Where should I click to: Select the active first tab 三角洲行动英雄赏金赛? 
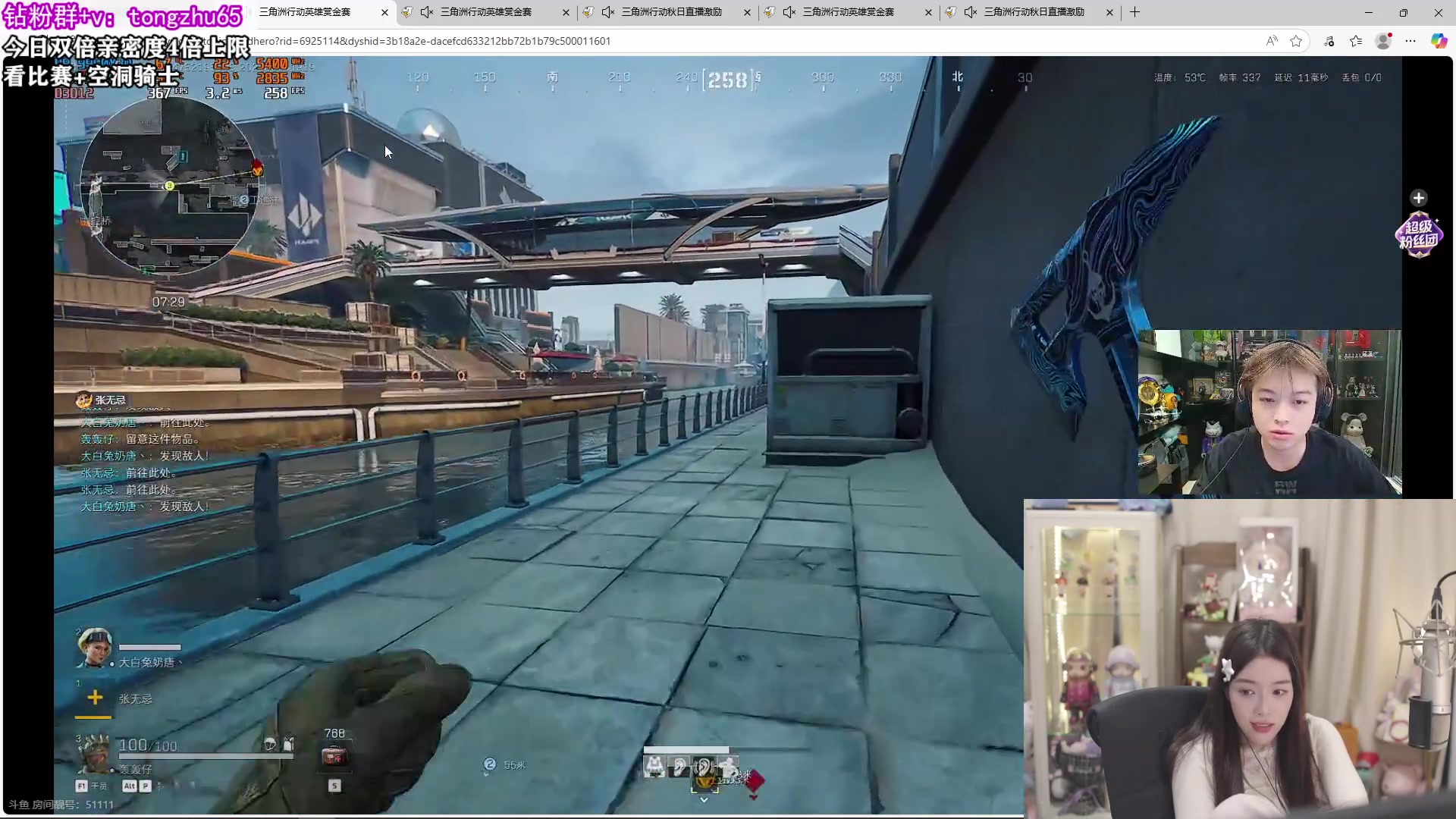(x=305, y=12)
